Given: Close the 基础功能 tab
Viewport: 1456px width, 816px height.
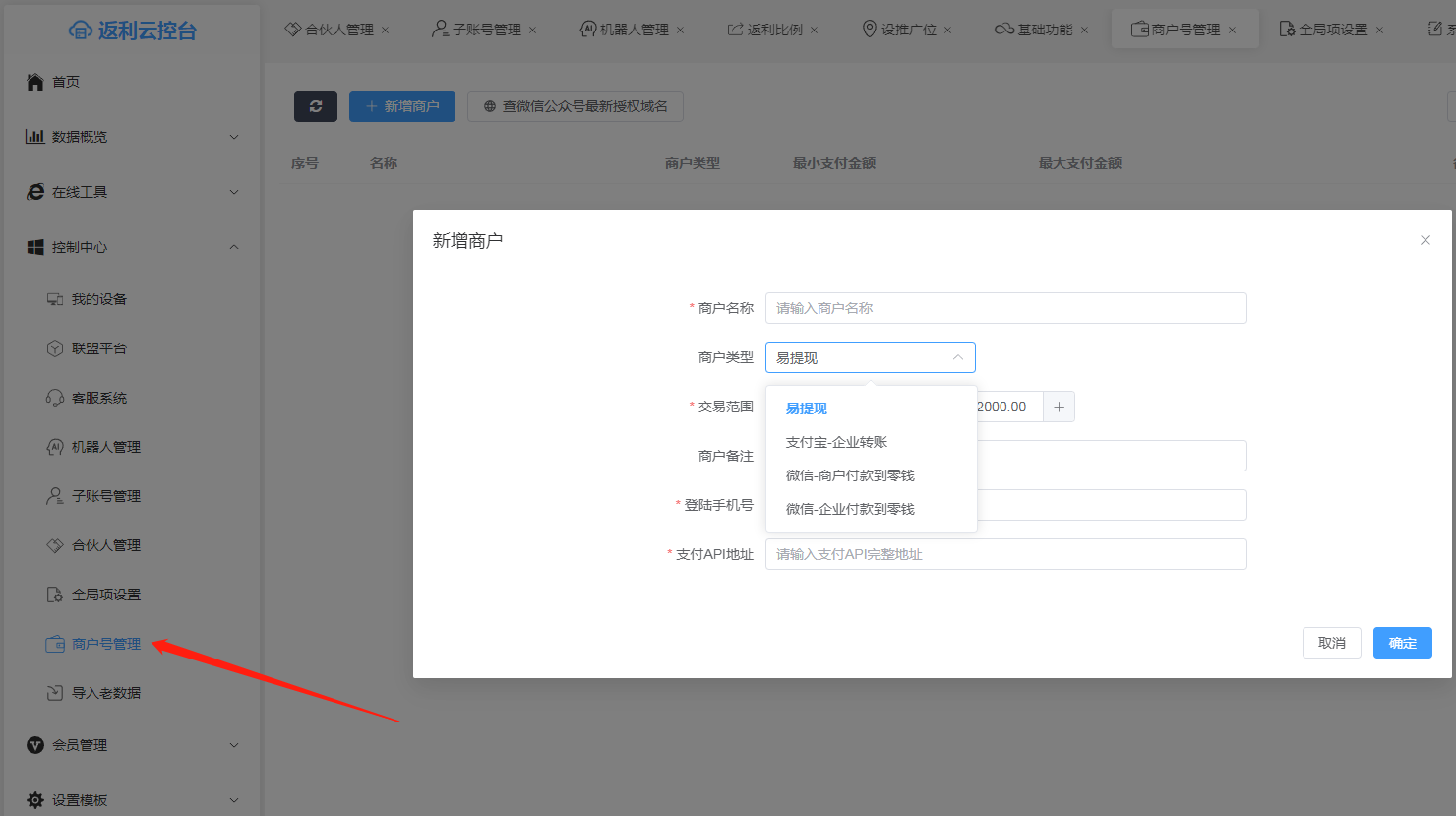Looking at the screenshot, I should (1084, 30).
